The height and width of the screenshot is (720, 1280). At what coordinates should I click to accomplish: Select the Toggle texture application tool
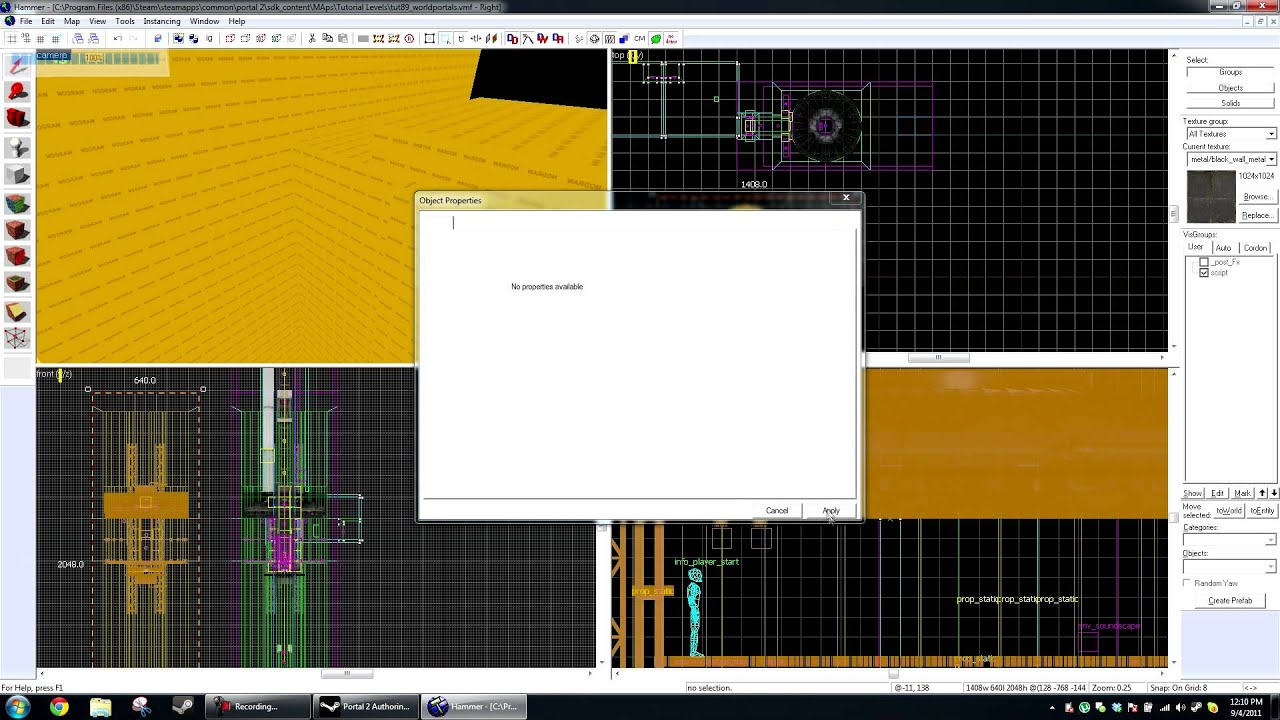(x=17, y=204)
